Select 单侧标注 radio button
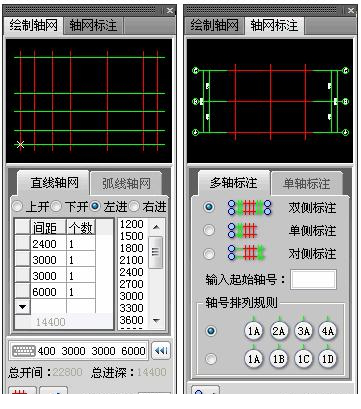Screen dimensions: 361x409 coord(209,230)
